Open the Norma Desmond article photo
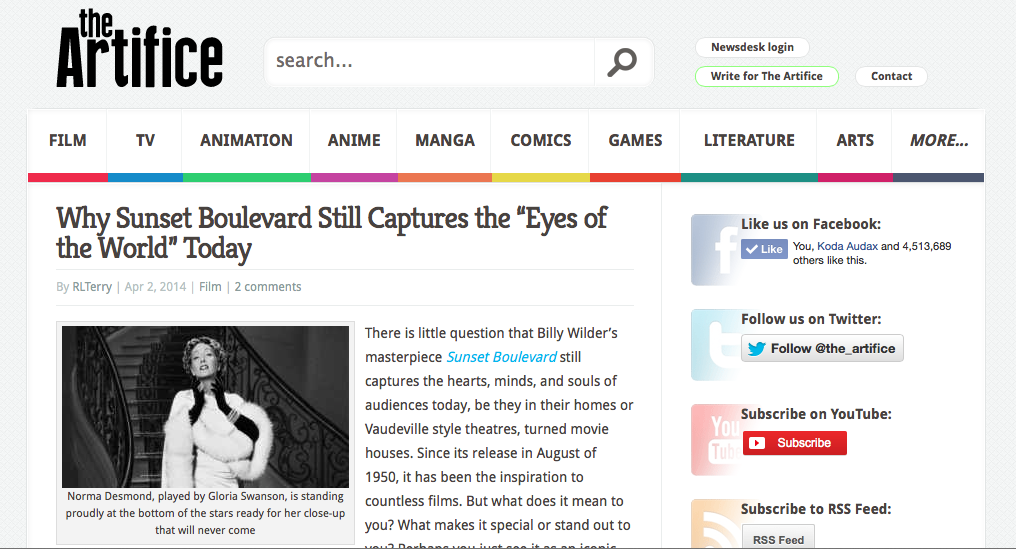The image size is (1016, 549). click(x=205, y=407)
